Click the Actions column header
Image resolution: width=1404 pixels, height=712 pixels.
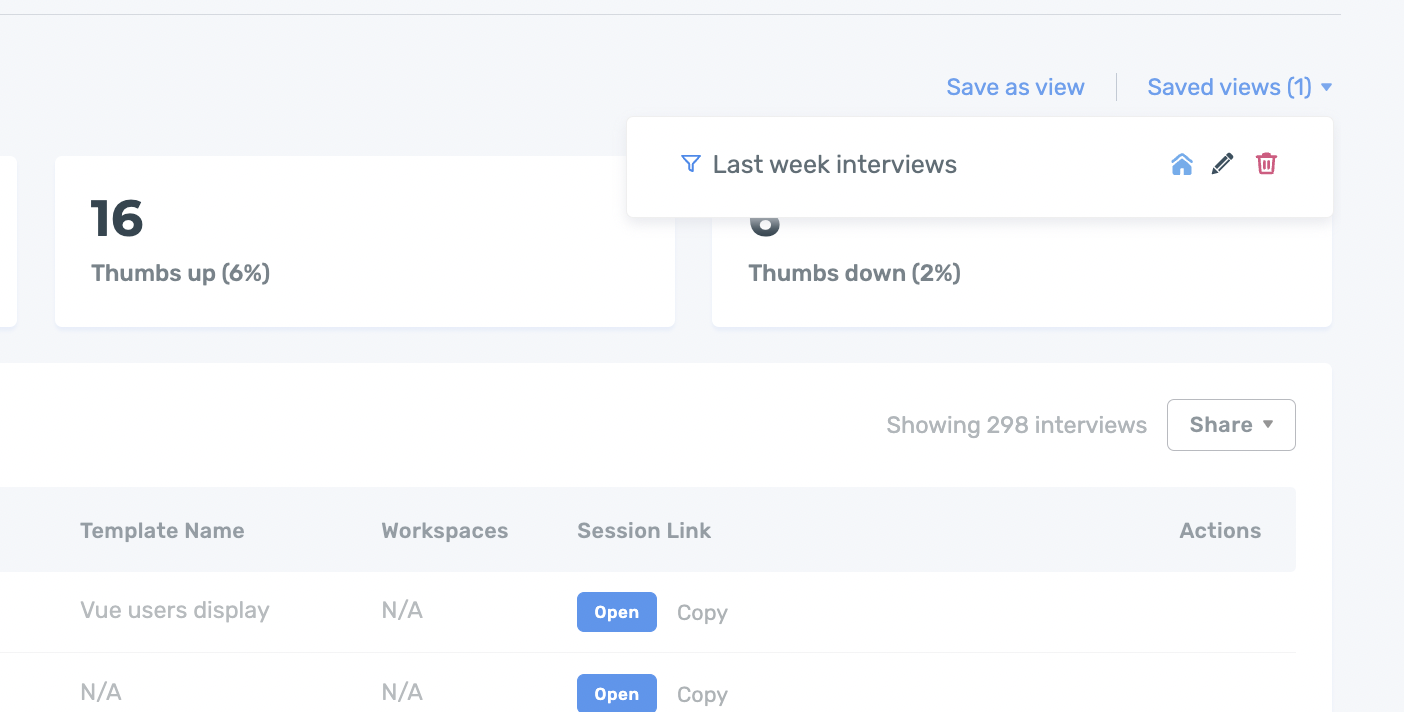(x=1220, y=531)
